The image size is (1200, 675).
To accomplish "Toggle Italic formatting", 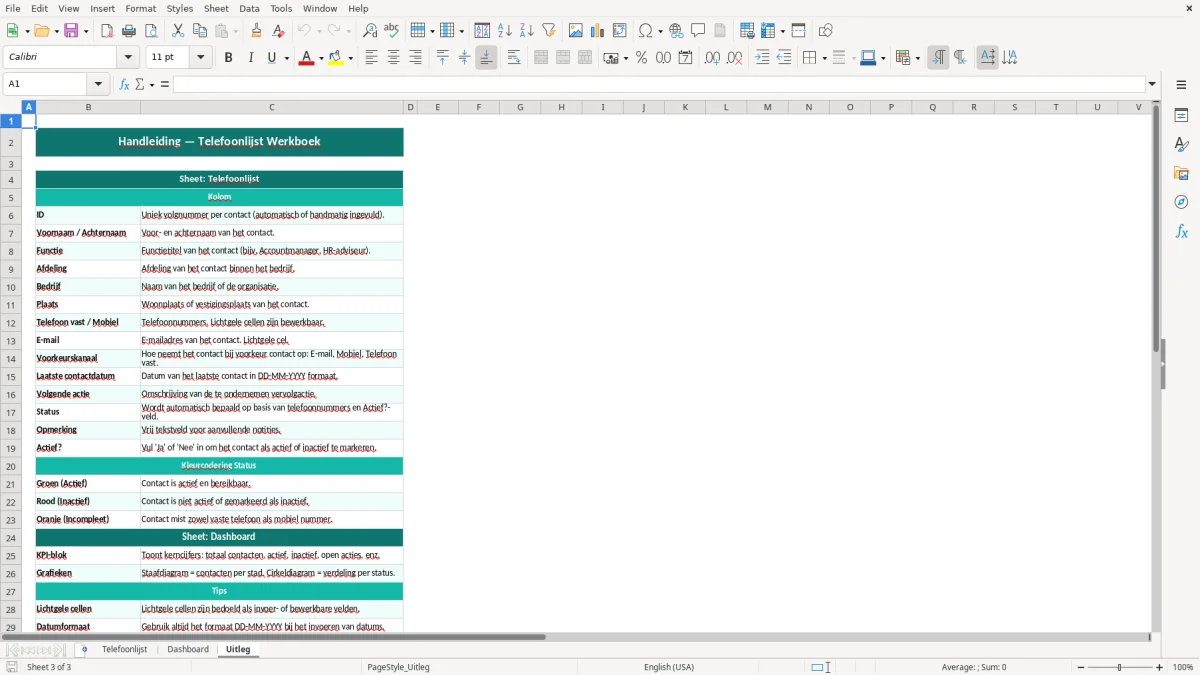I will (x=251, y=58).
